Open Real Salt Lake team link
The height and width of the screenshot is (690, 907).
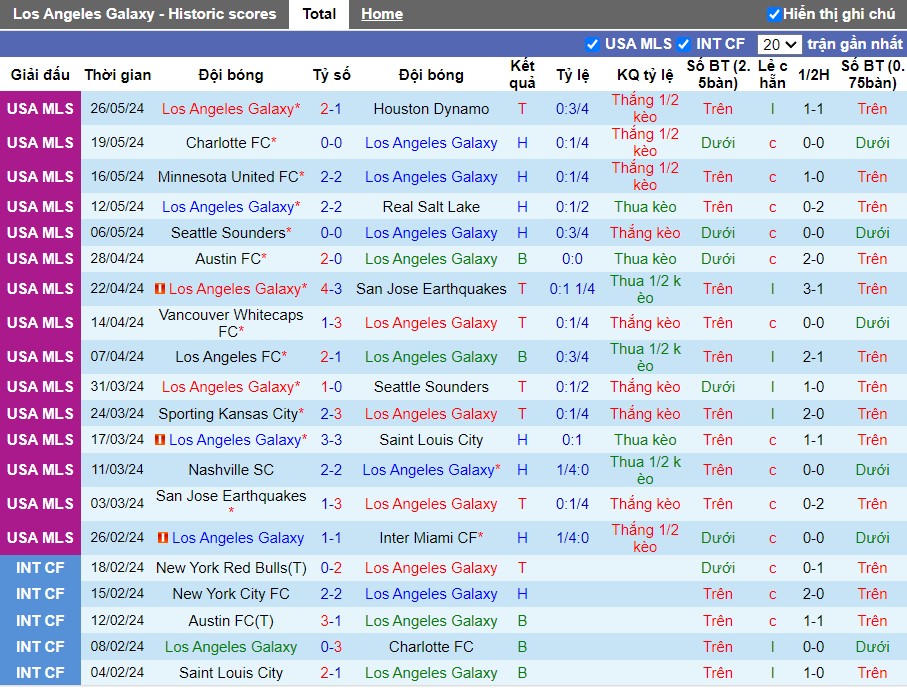[431, 206]
